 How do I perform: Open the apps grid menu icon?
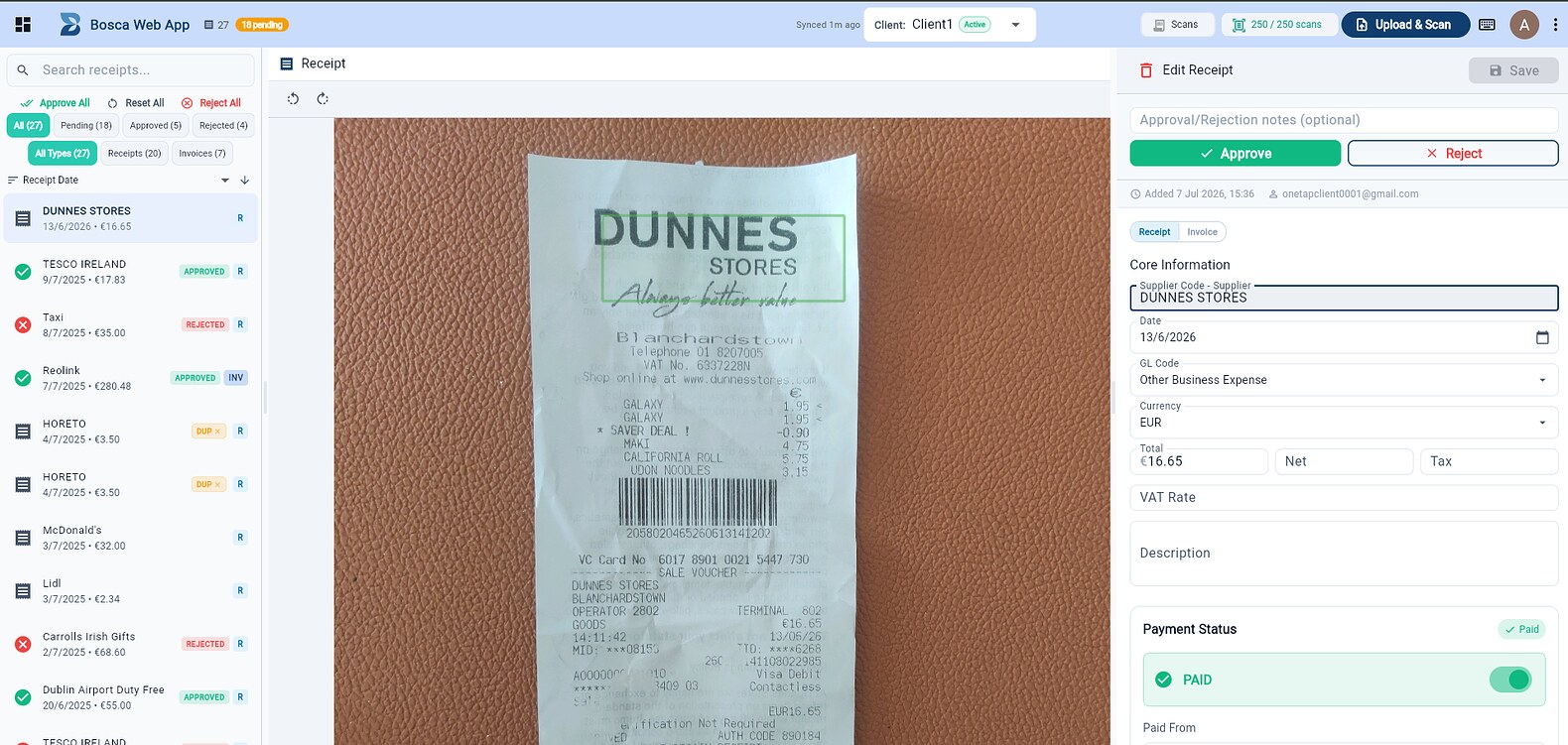(23, 24)
